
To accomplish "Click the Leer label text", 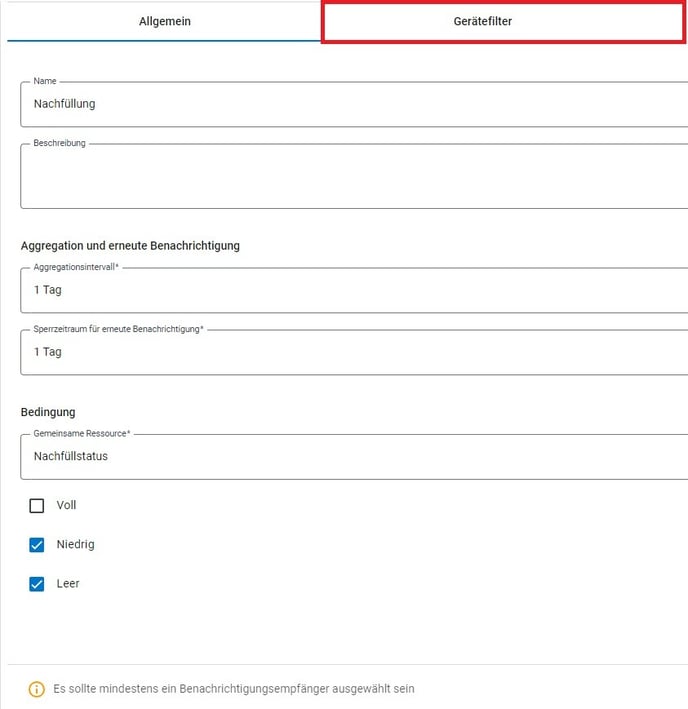I will [67, 584].
